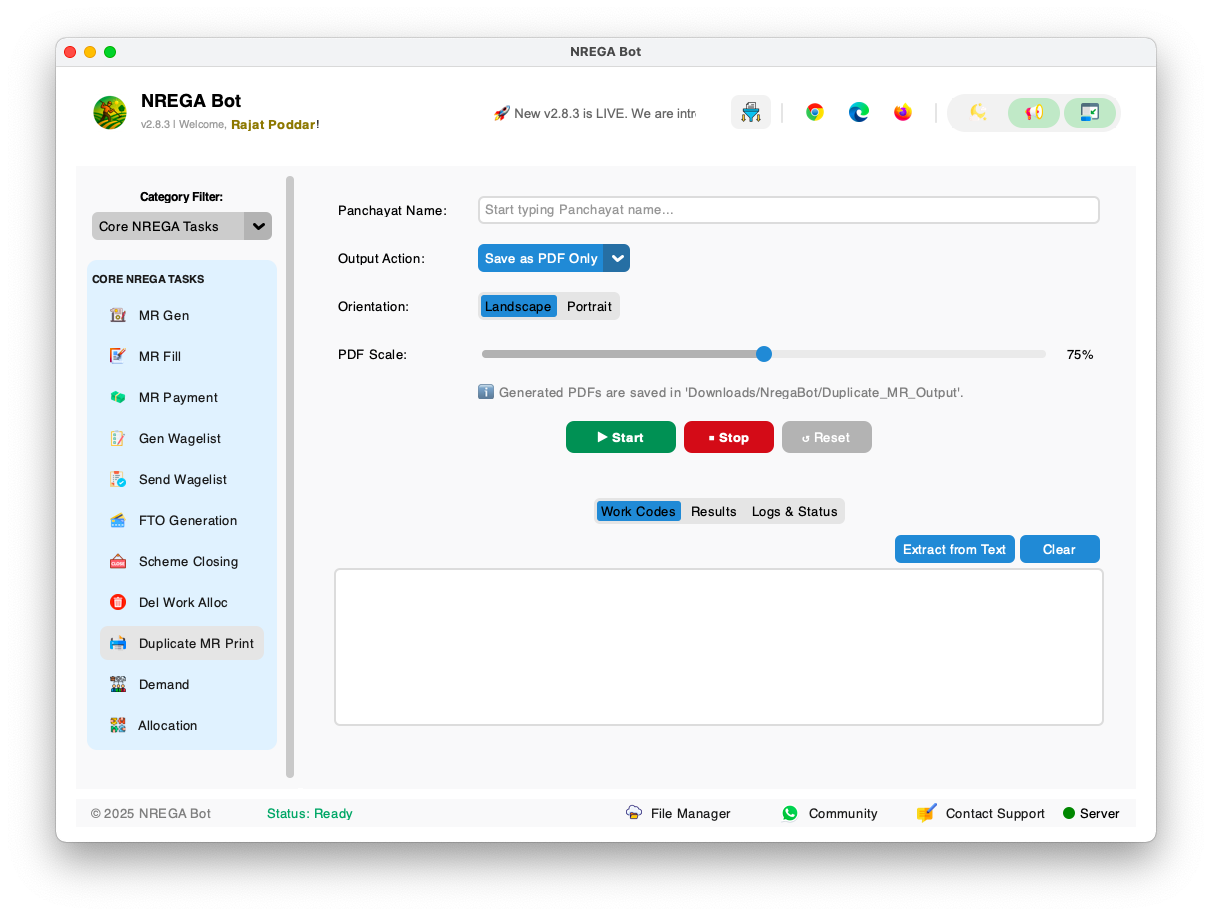Click the Status: Ready text
The image size is (1212, 916).
click(x=310, y=813)
